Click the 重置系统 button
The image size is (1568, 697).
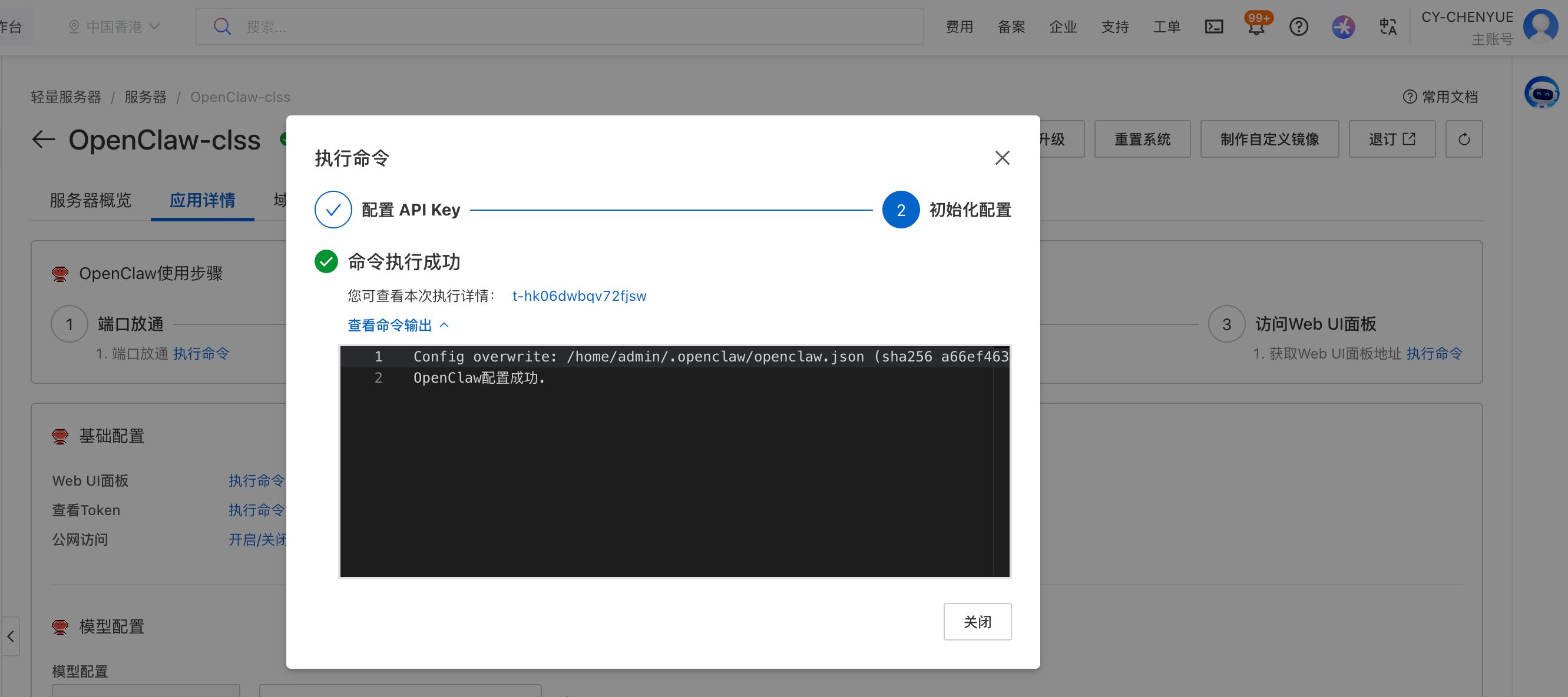click(1142, 140)
